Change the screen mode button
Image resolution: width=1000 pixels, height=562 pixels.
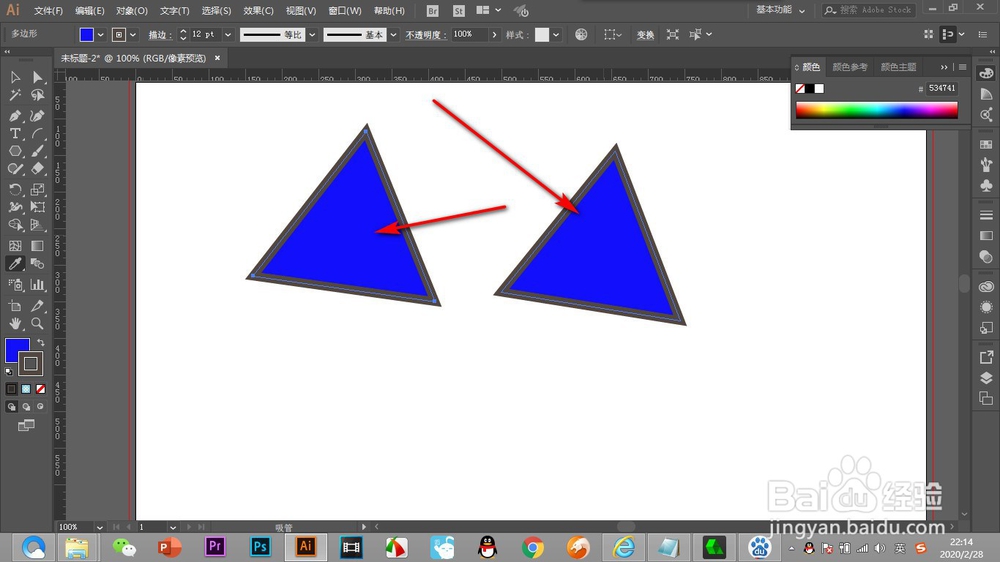pyautogui.click(x=26, y=425)
